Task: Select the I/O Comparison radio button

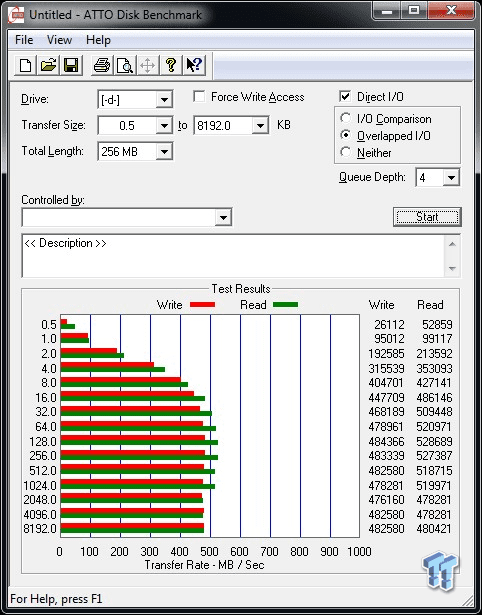Action: pos(346,118)
